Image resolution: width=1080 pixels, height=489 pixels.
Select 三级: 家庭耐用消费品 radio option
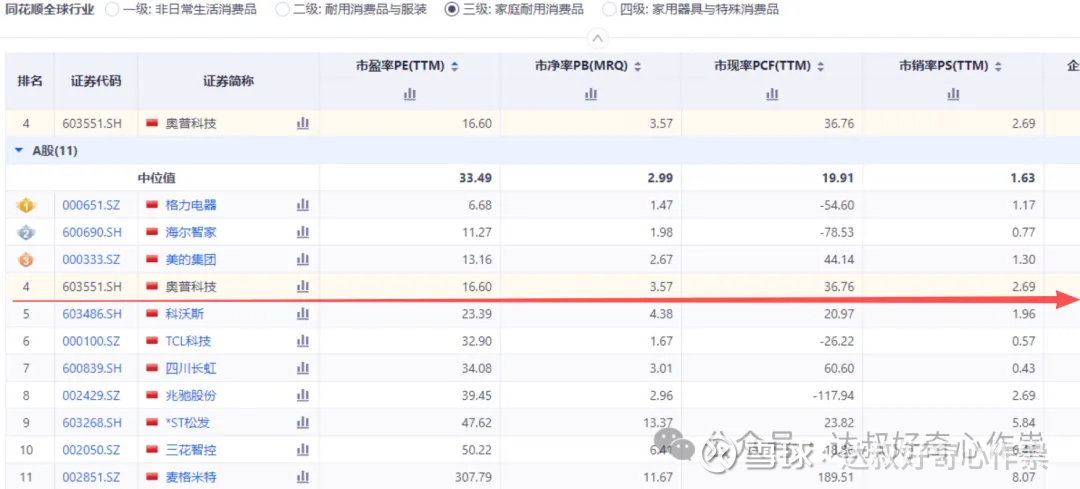point(452,9)
